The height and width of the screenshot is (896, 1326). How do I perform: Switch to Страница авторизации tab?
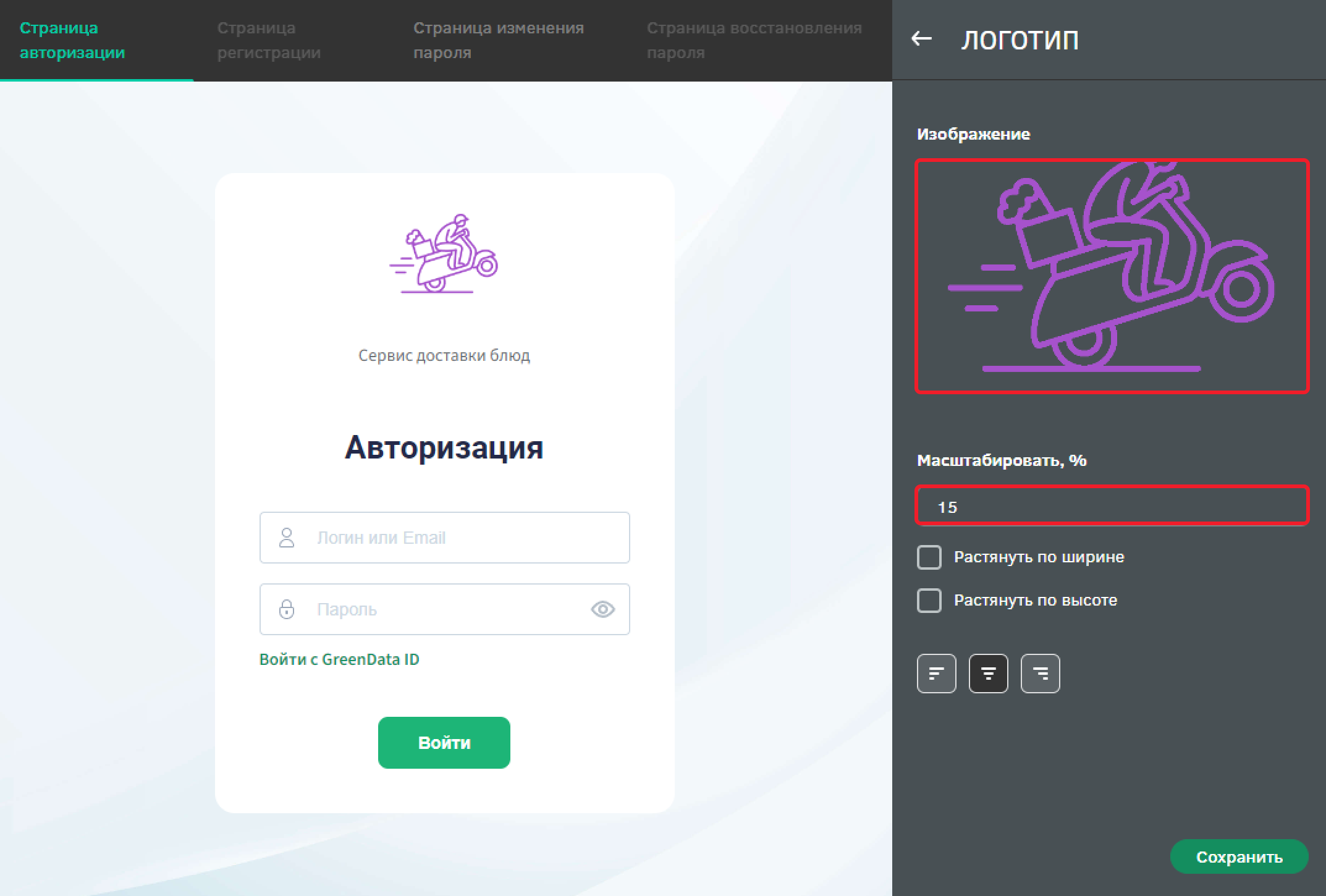72,40
